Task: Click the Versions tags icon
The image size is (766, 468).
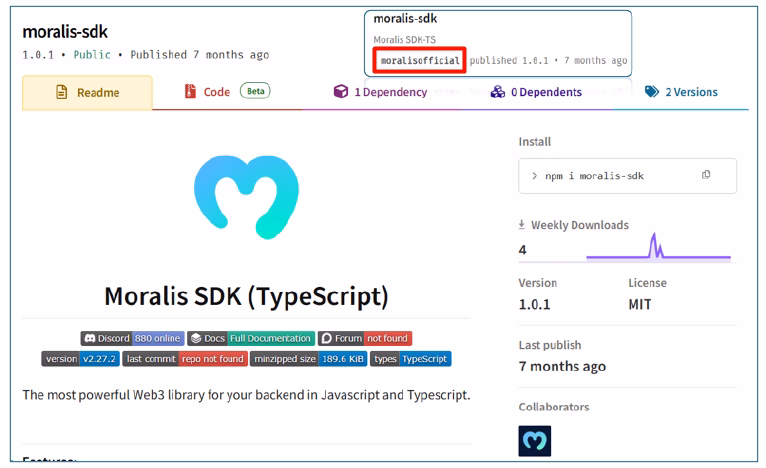Action: [x=652, y=91]
